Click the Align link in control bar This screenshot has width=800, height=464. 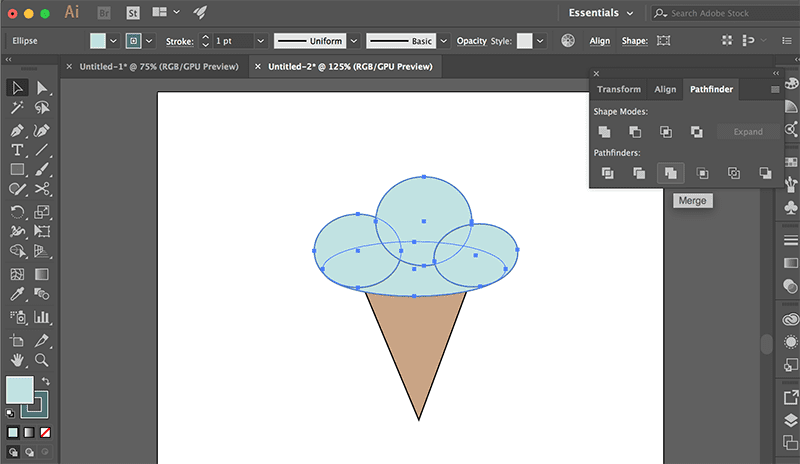(600, 41)
